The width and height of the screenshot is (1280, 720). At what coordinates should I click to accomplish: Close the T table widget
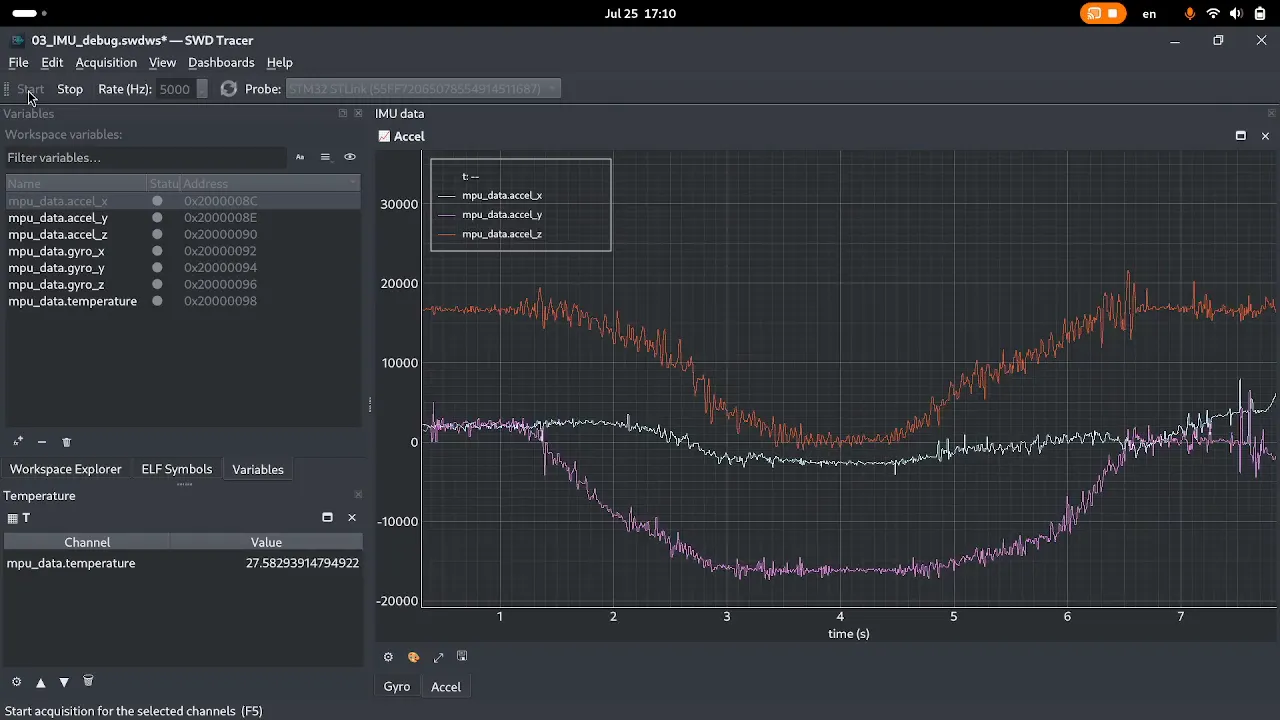coord(352,517)
